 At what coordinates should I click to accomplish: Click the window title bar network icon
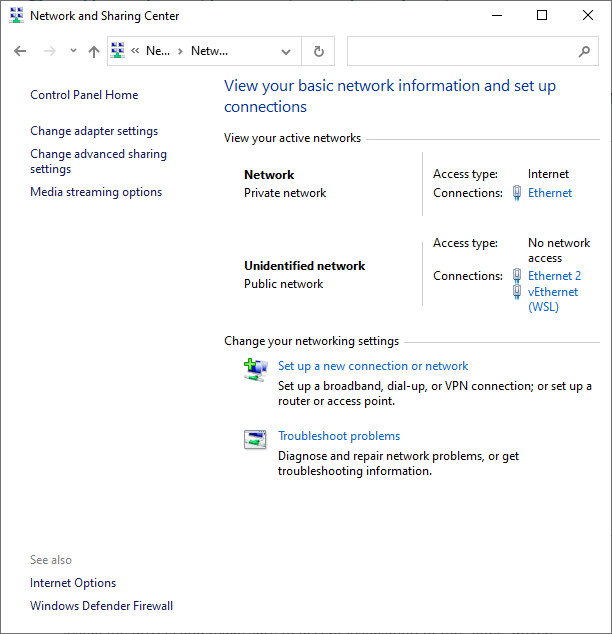pos(17,15)
